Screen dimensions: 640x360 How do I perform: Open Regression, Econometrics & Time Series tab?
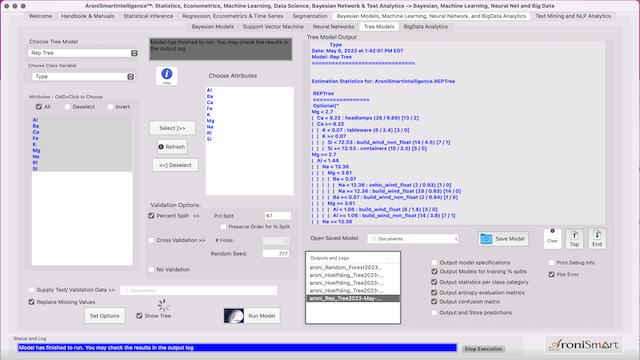click(x=233, y=16)
